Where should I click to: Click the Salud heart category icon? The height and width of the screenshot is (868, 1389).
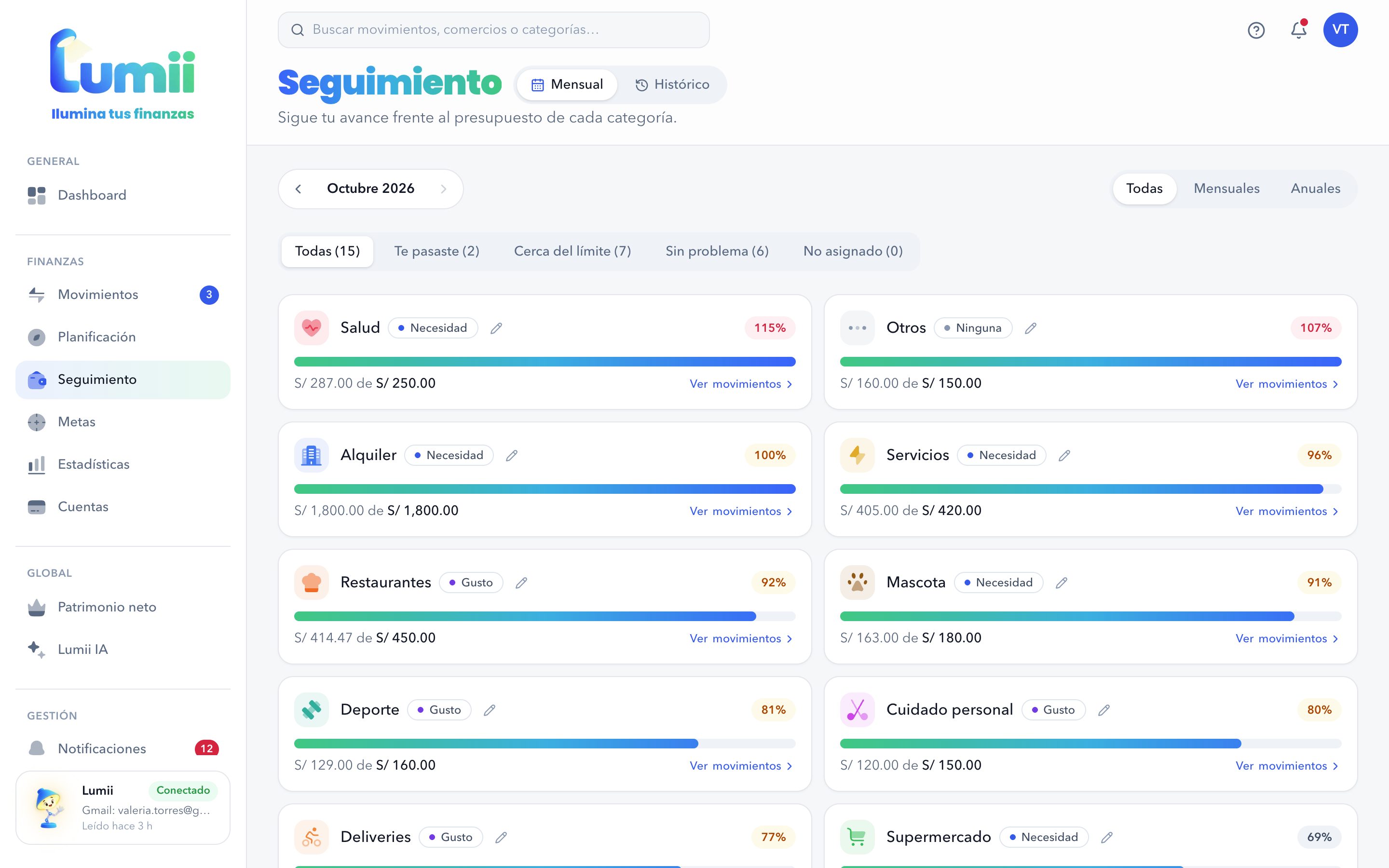[312, 328]
